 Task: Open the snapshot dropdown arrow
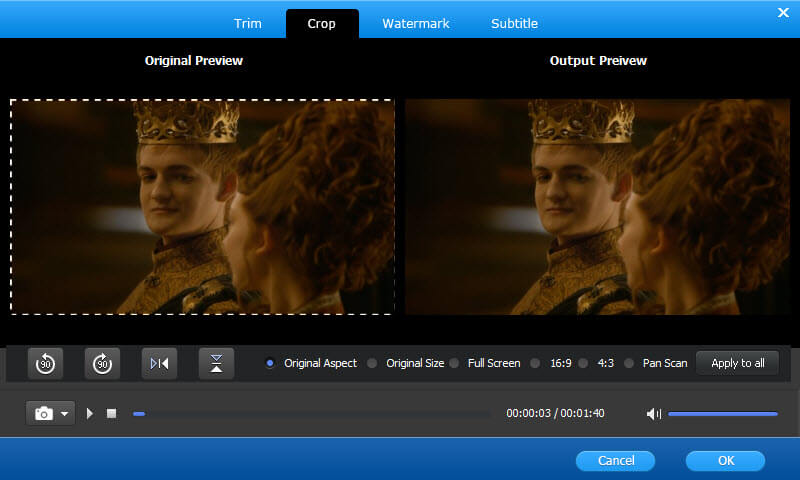coord(65,413)
